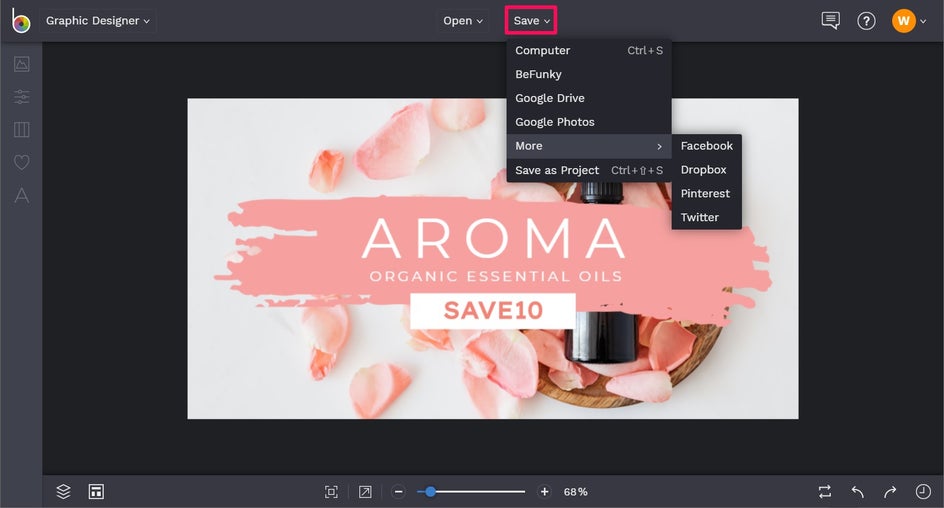Collapse the Save dropdown menu
944x508 pixels.
(531, 20)
